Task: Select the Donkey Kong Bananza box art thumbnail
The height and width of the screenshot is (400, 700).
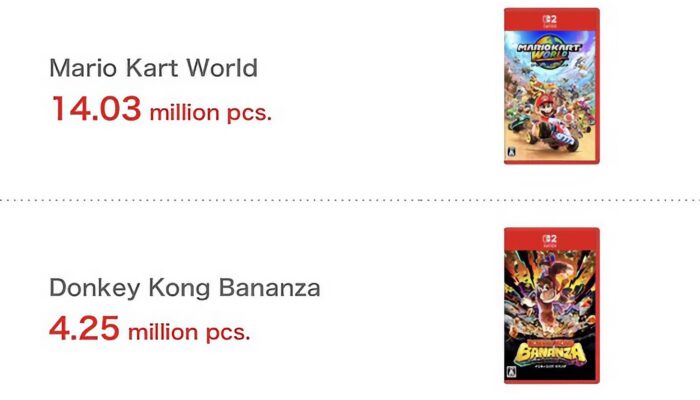Action: pyautogui.click(x=552, y=305)
